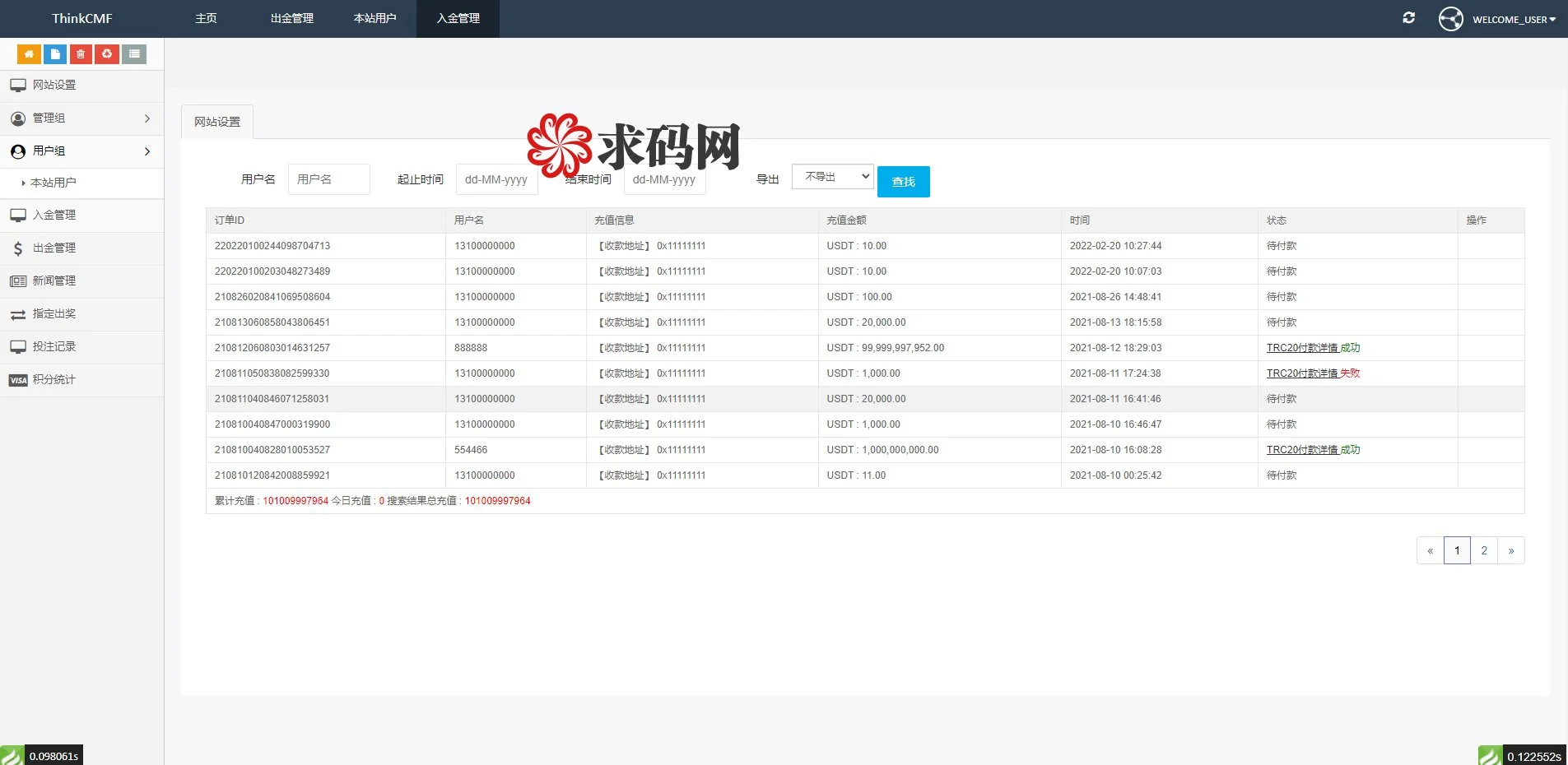Open TRC20付款详情 link for user 888888
Screen dimensions: 1568x765
pos(1301,348)
